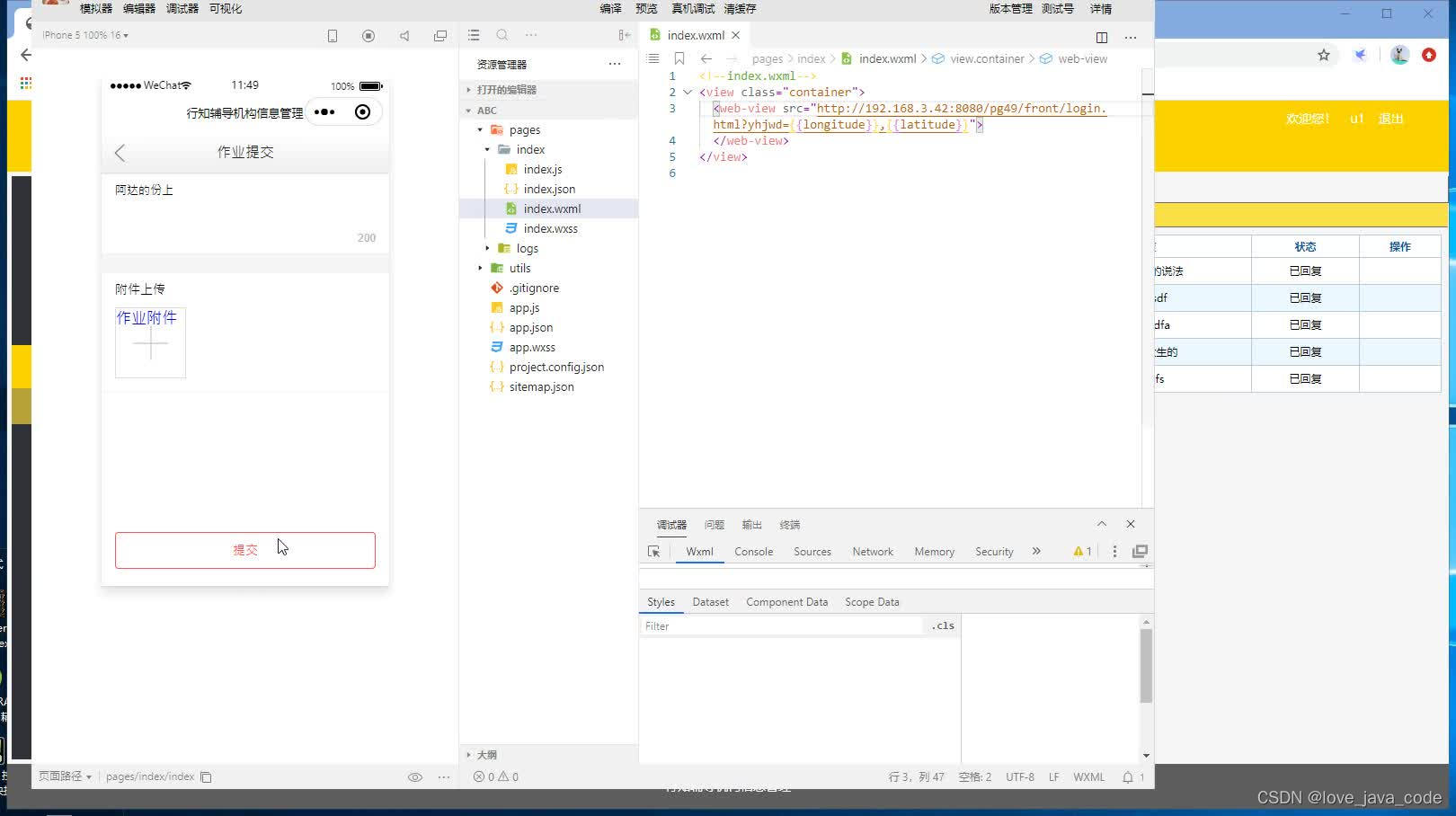Collapse the side panel icon beside the editor tab
1456x816 pixels.
coord(625,35)
